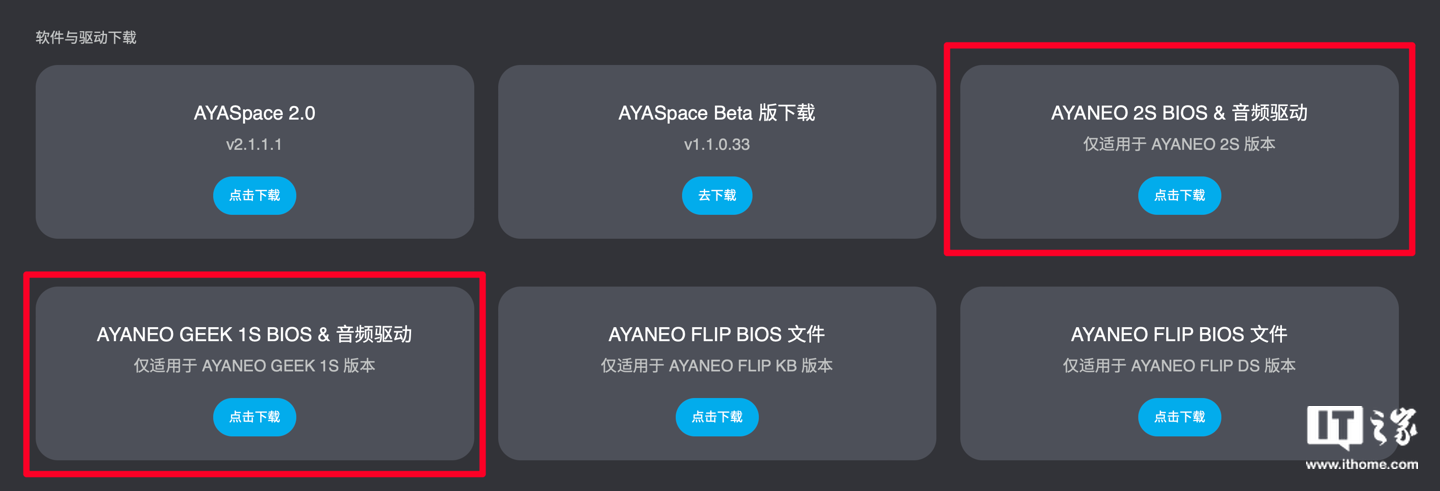1440x491 pixels.
Task: Select the AYASpace 2.0 card title
Action: coord(254,113)
